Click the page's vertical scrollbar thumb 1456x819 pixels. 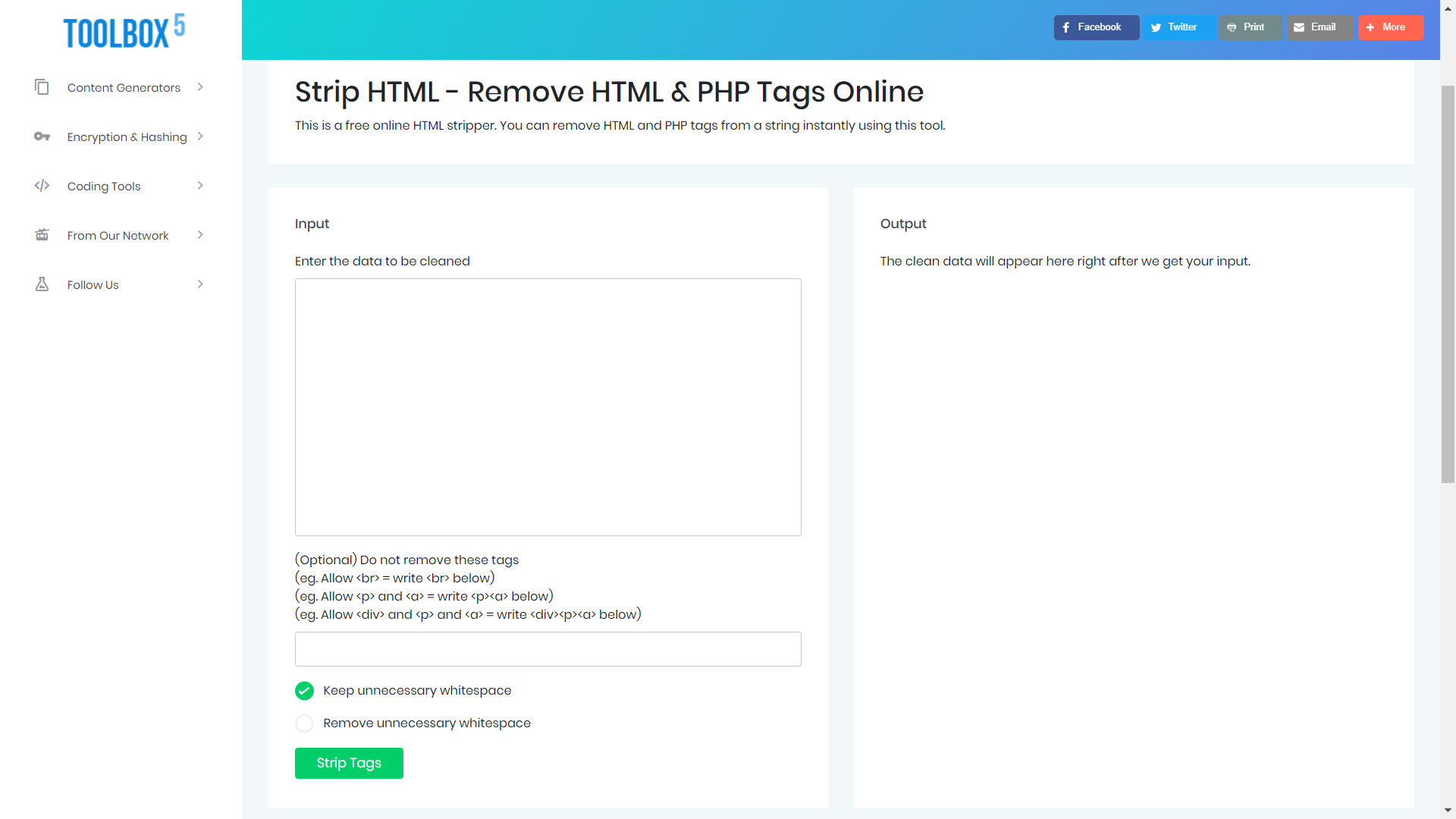(x=1448, y=284)
